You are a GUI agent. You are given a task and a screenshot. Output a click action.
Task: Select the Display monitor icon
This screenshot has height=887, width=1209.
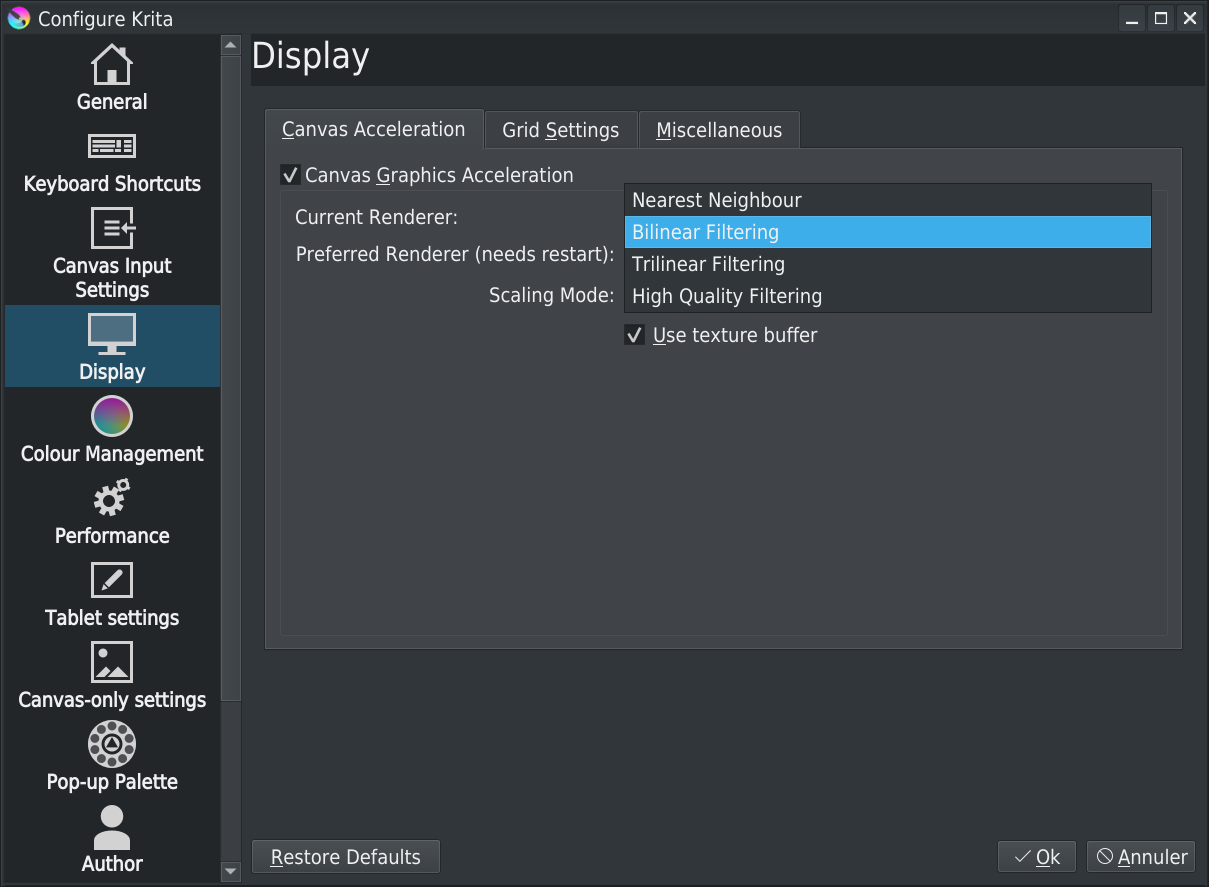112,334
